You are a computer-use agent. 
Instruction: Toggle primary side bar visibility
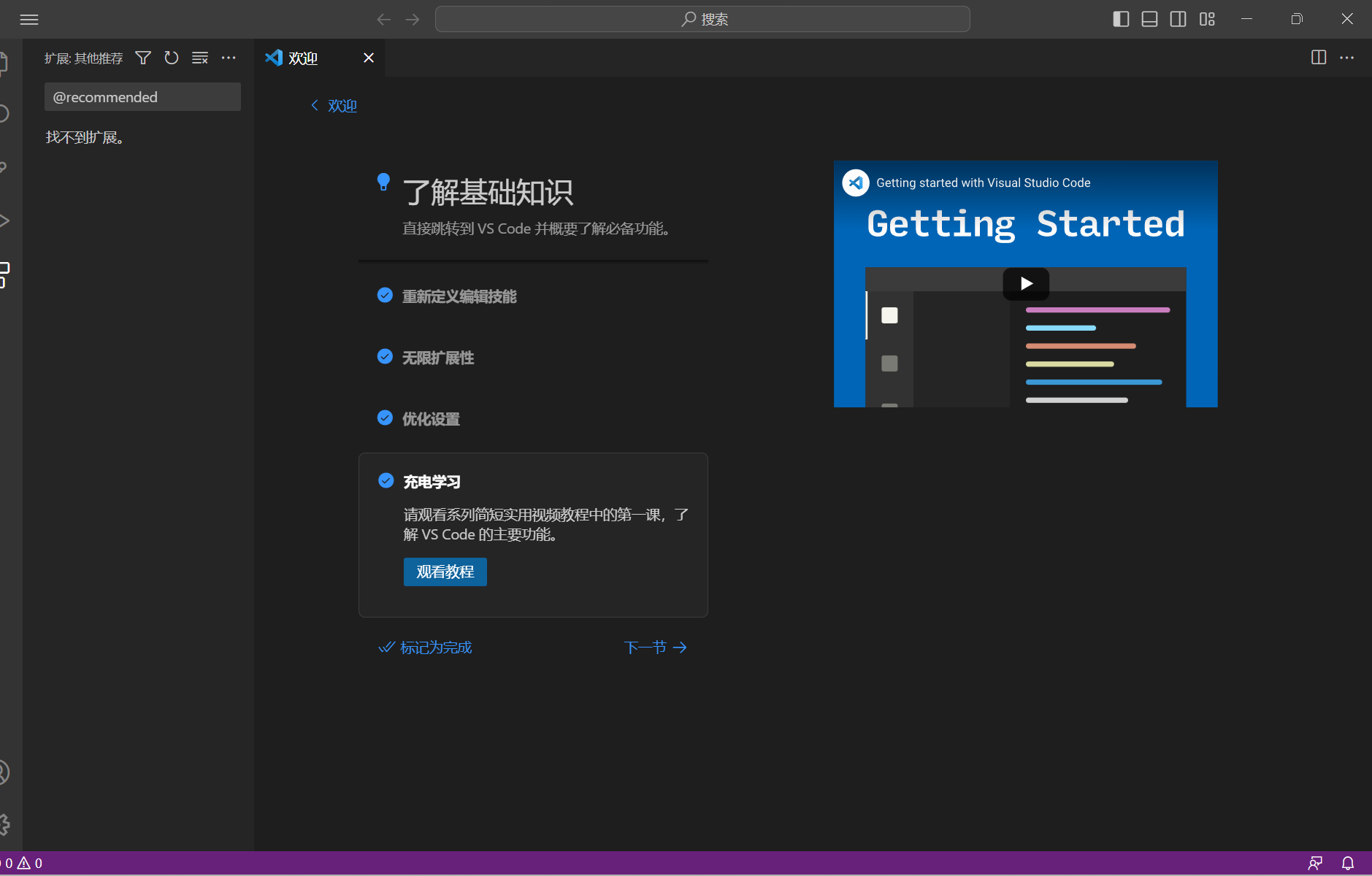1121,19
